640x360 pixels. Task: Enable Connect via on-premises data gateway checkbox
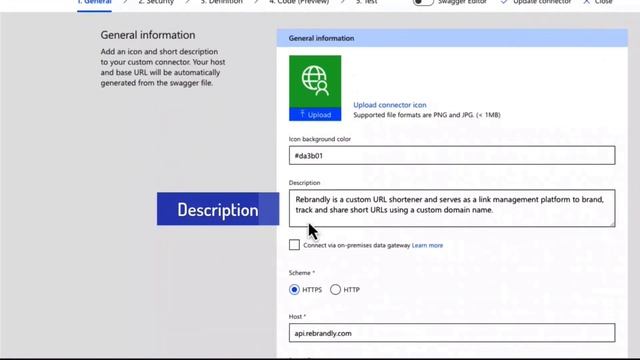tap(294, 245)
